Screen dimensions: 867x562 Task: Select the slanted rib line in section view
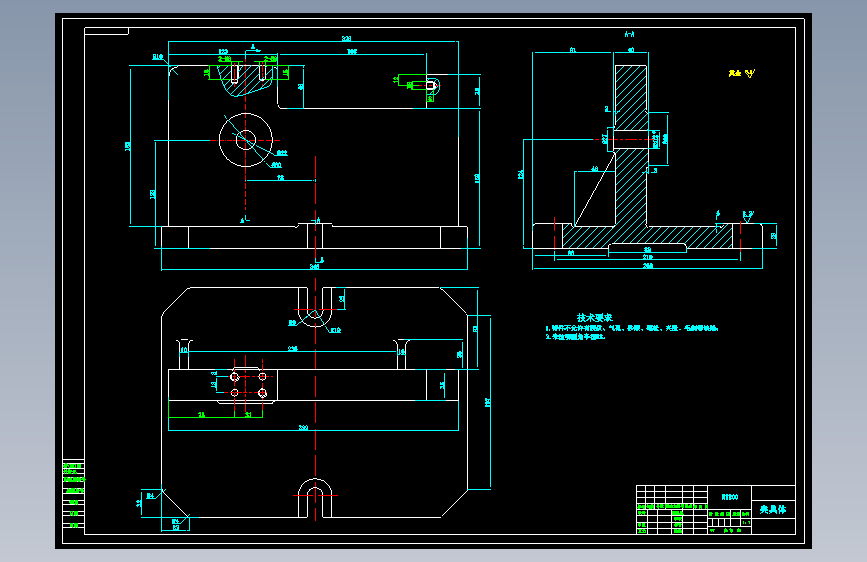595,190
